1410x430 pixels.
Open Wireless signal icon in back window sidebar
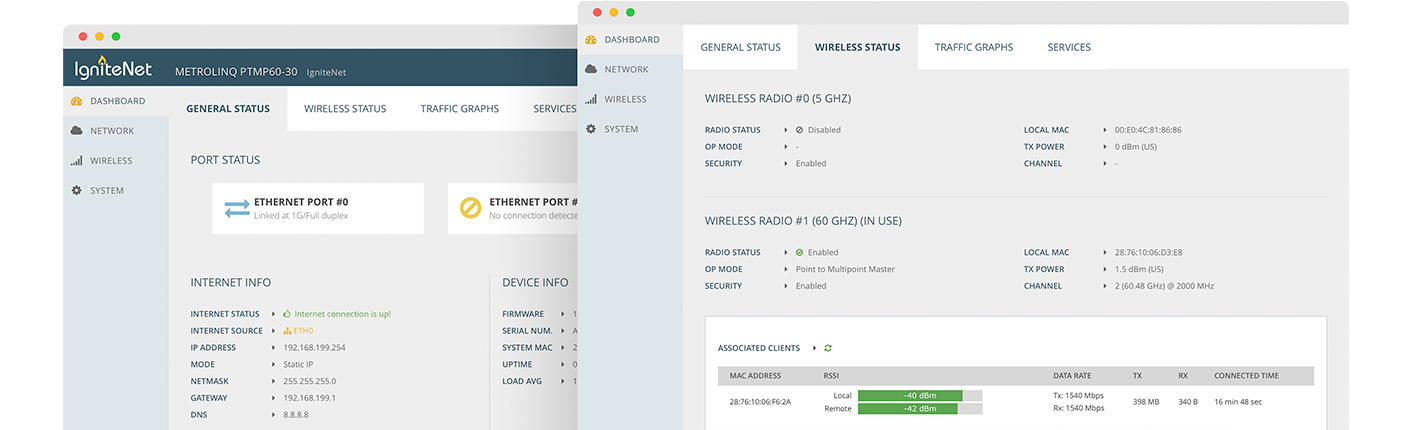tap(76, 161)
